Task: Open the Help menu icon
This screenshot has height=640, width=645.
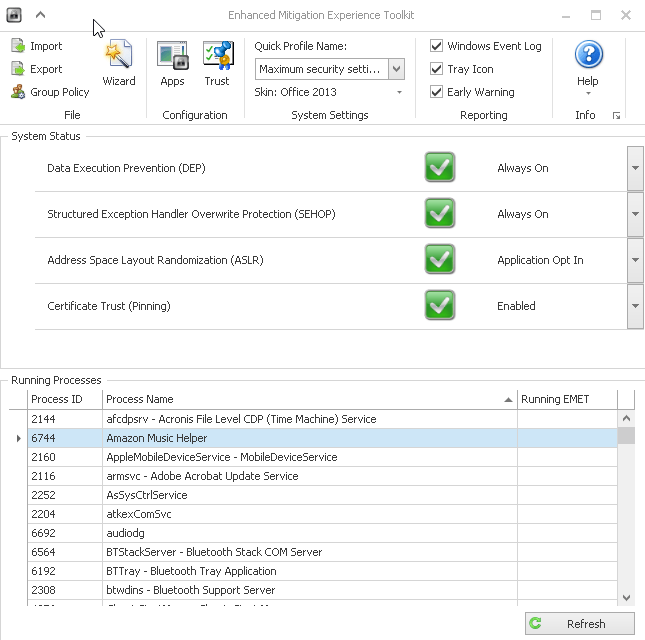Action: [x=588, y=56]
